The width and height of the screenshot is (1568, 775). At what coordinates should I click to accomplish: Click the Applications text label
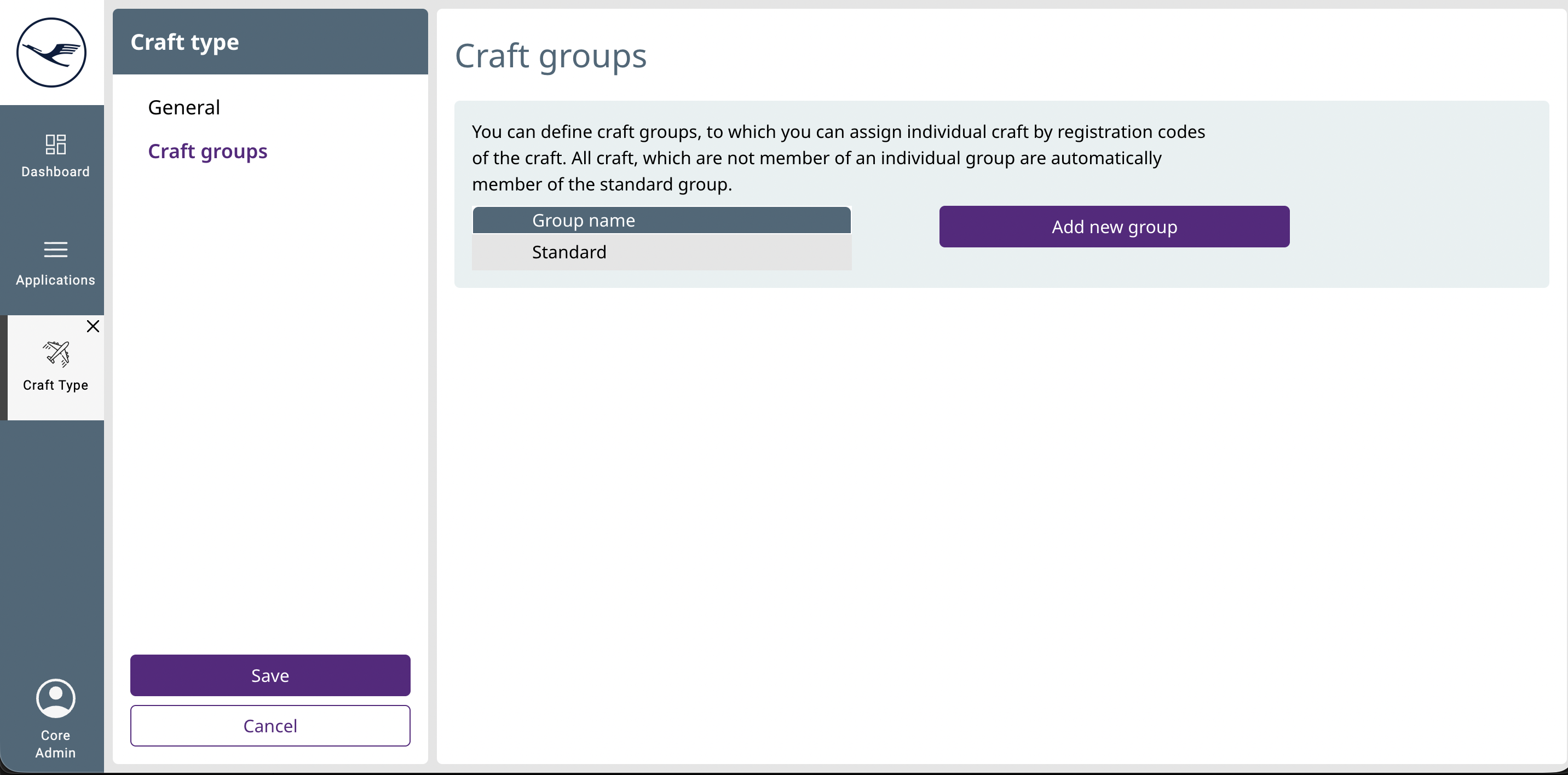tap(55, 280)
